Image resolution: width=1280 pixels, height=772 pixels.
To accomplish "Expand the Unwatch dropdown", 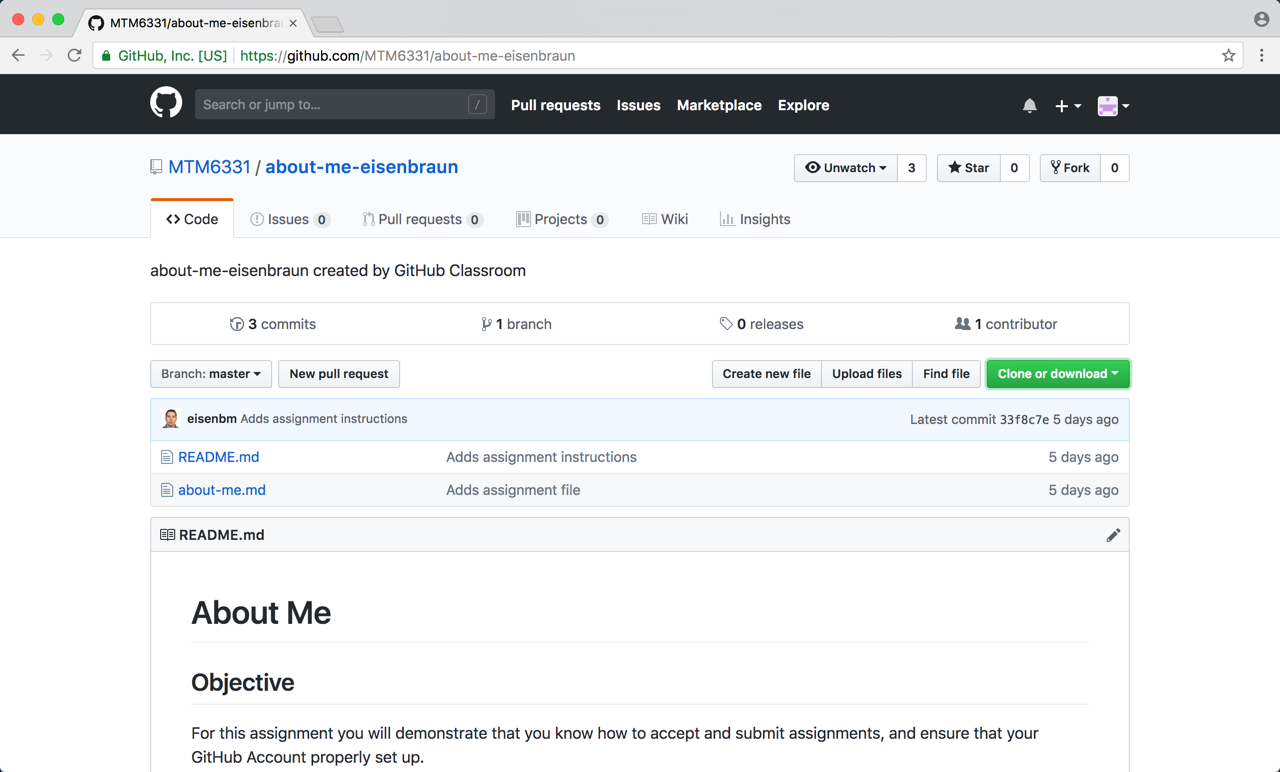I will pyautogui.click(x=846, y=168).
